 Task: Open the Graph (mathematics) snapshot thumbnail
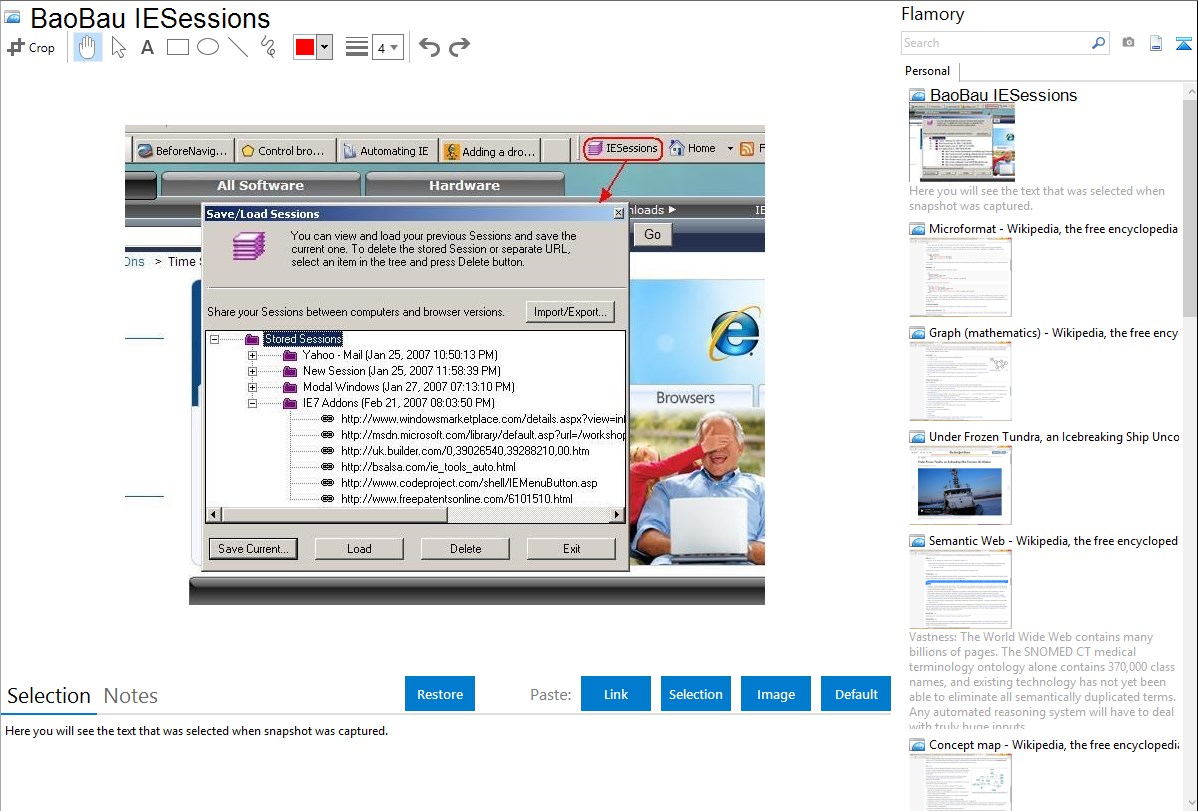coord(960,381)
